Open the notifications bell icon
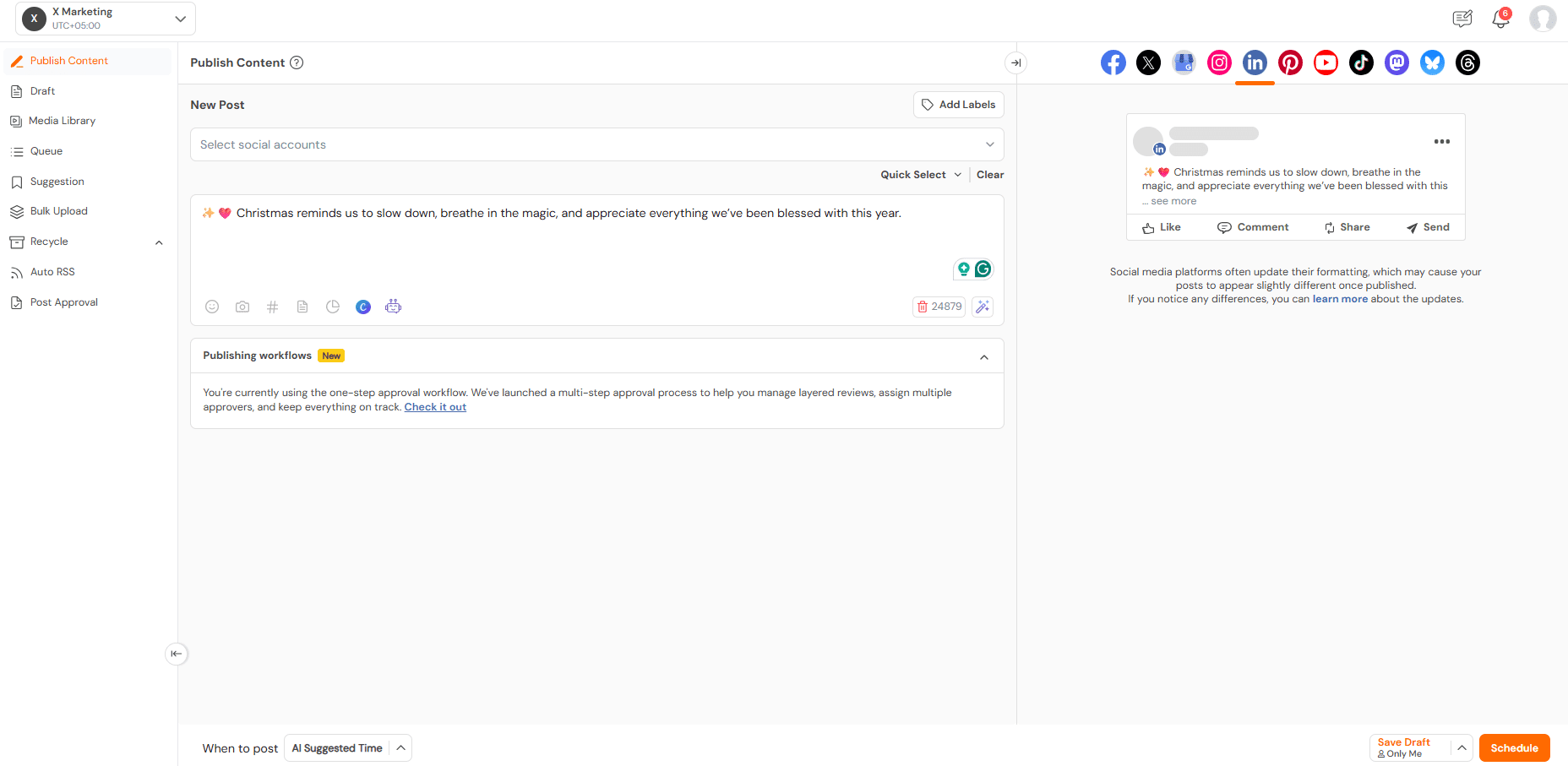The height and width of the screenshot is (766, 1568). tap(1501, 19)
